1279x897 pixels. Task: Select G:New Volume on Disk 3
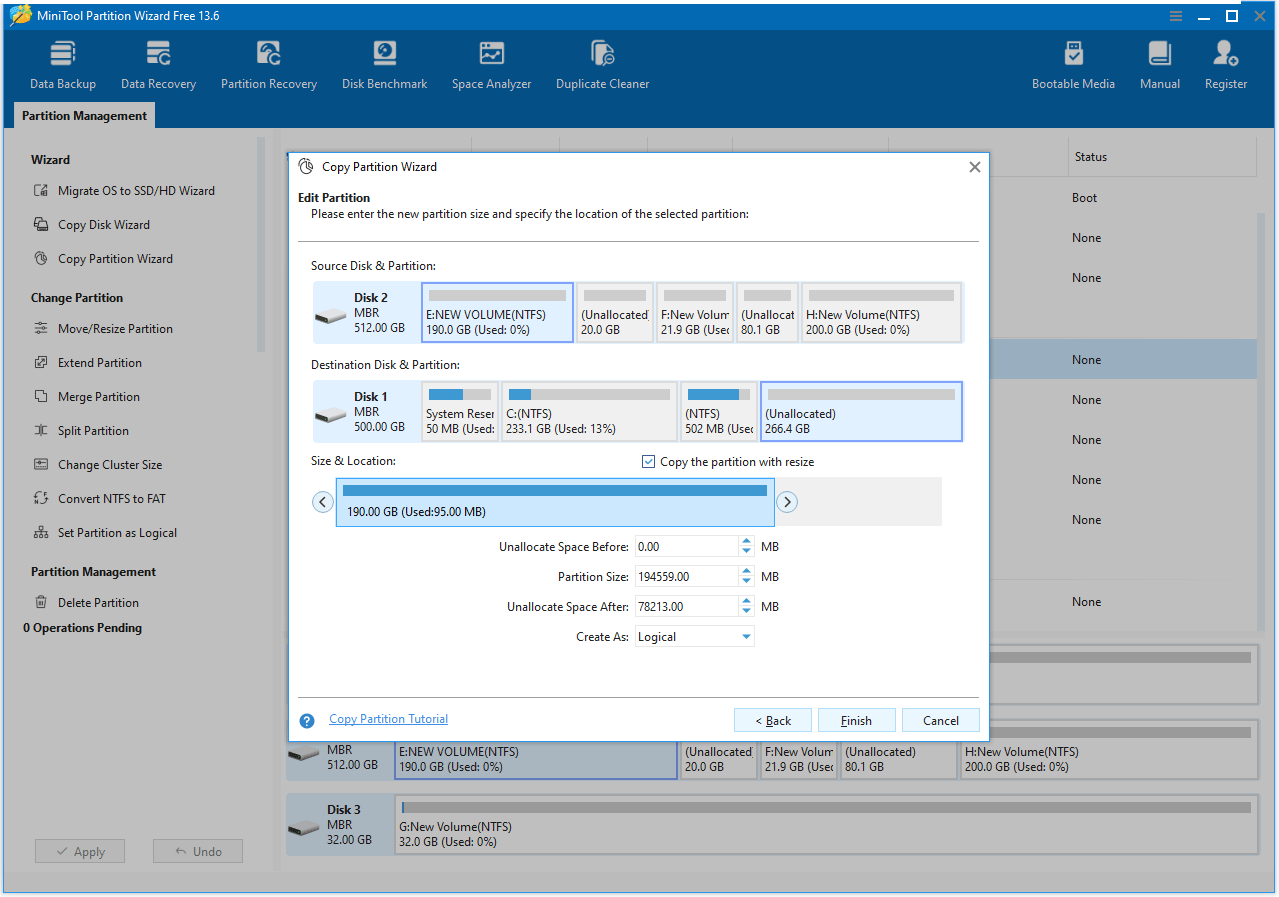[x=827, y=825]
